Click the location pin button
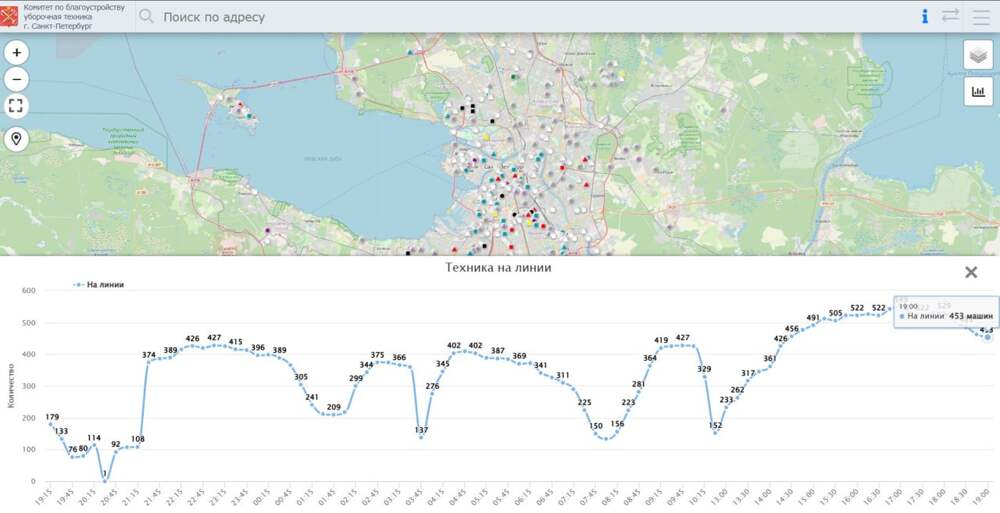 17,139
